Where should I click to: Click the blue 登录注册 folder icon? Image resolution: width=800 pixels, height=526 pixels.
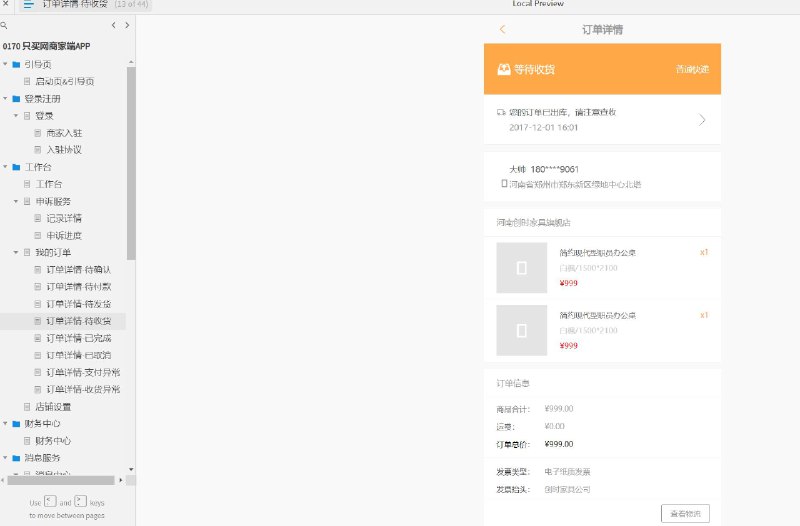(16, 98)
